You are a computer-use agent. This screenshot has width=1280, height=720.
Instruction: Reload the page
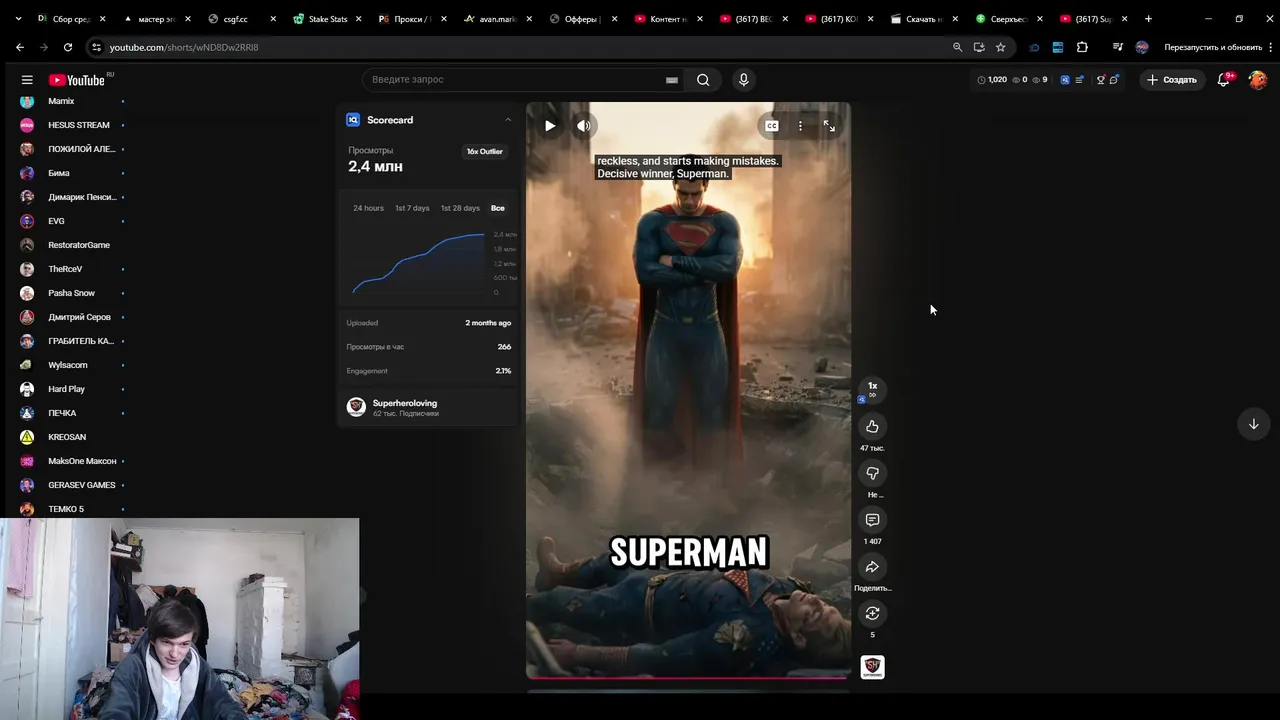(67, 47)
